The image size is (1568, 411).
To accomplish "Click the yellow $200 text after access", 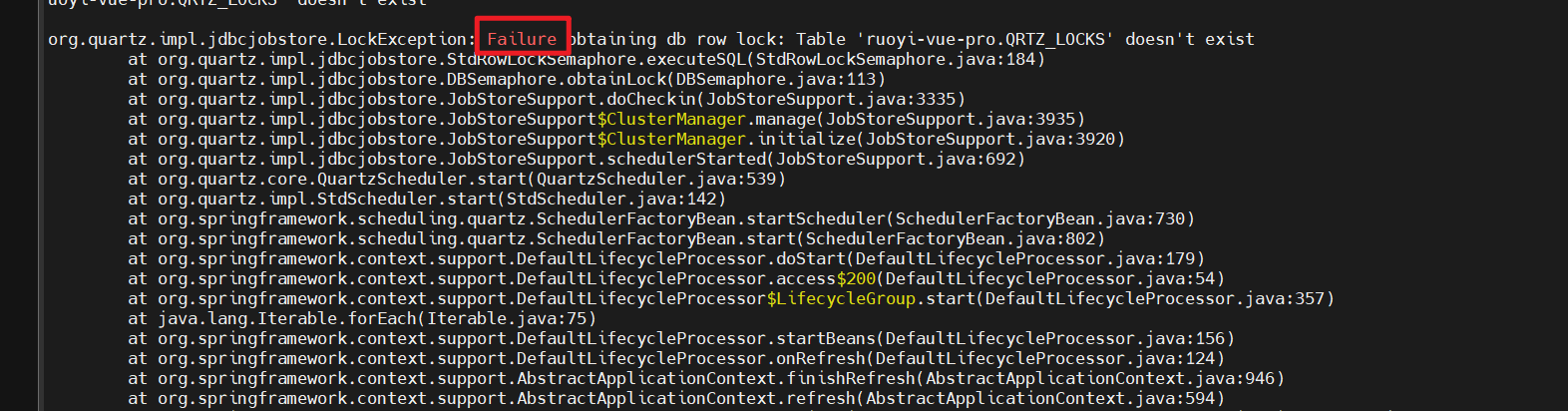I will 856,279.
